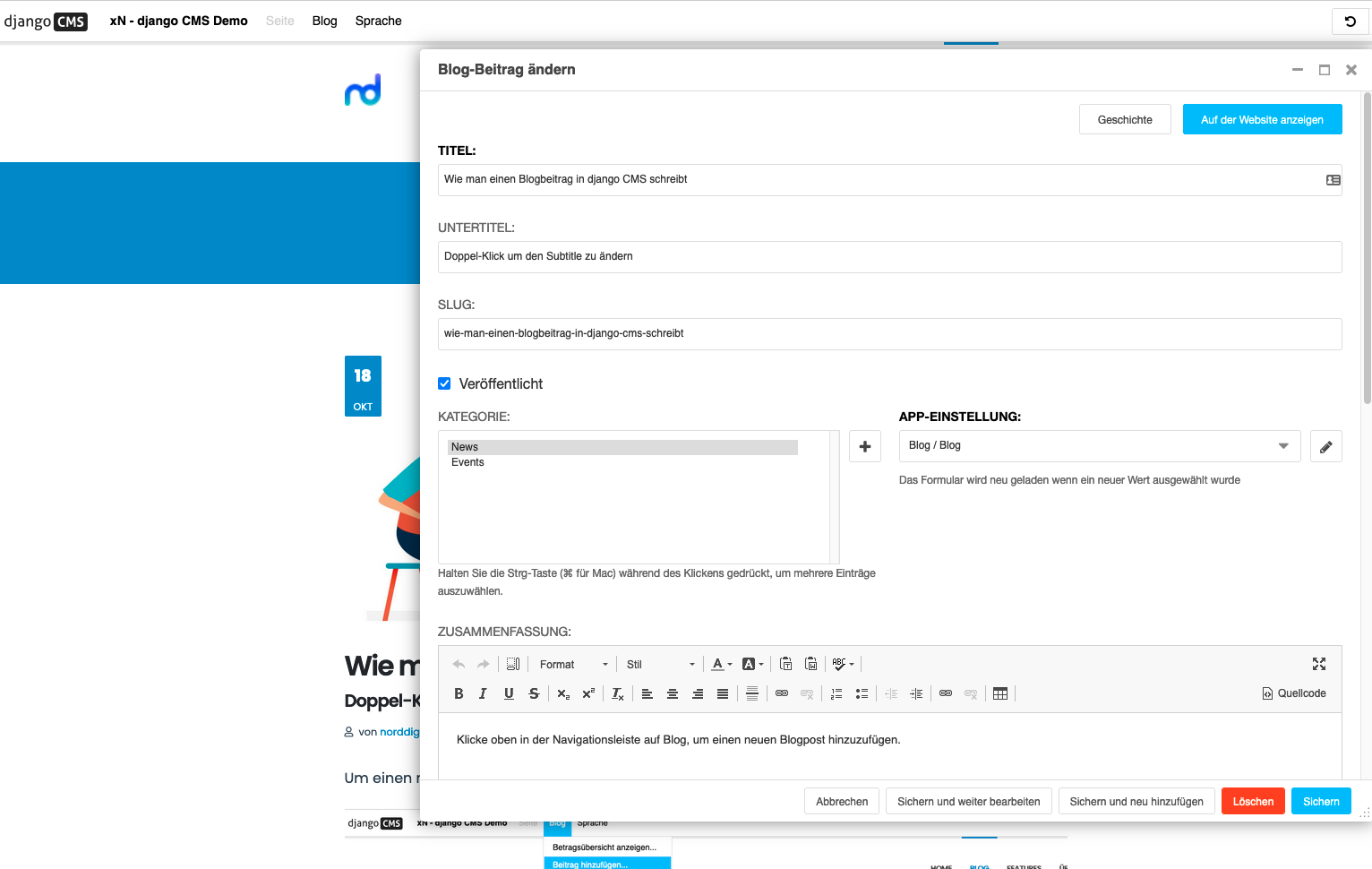Viewport: 1372px width, 869px height.
Task: Click into the Untertitel input field
Action: tap(888, 257)
